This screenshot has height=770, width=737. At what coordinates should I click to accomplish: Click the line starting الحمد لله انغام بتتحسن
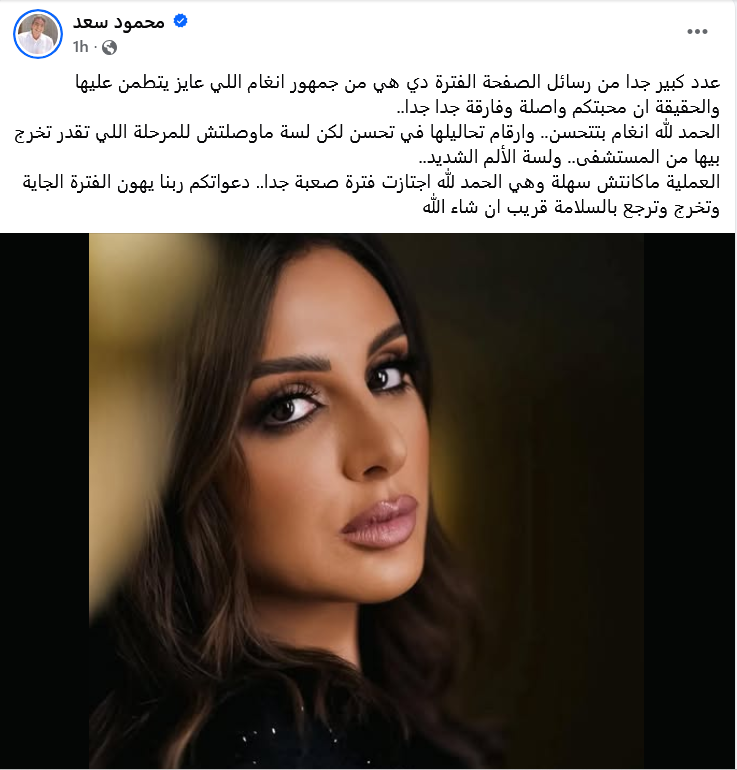pos(367,133)
